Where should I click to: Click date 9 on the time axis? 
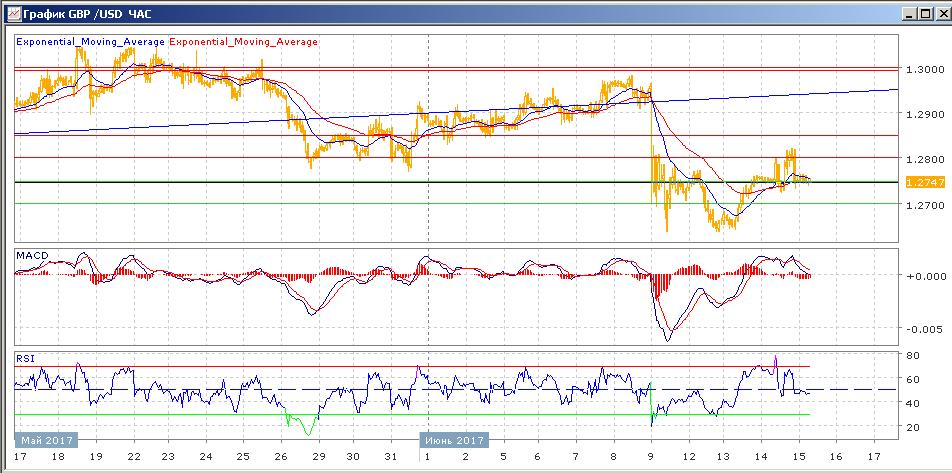click(650, 456)
